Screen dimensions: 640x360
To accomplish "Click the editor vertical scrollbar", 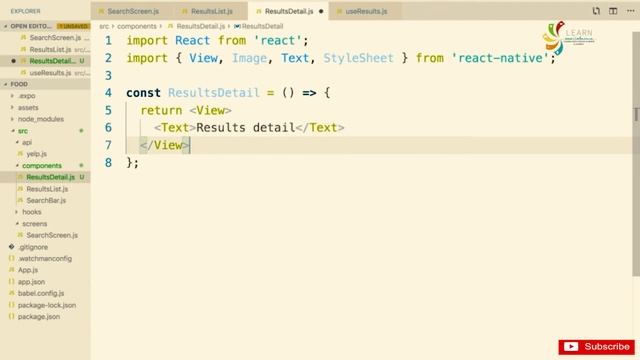I will (x=636, y=153).
